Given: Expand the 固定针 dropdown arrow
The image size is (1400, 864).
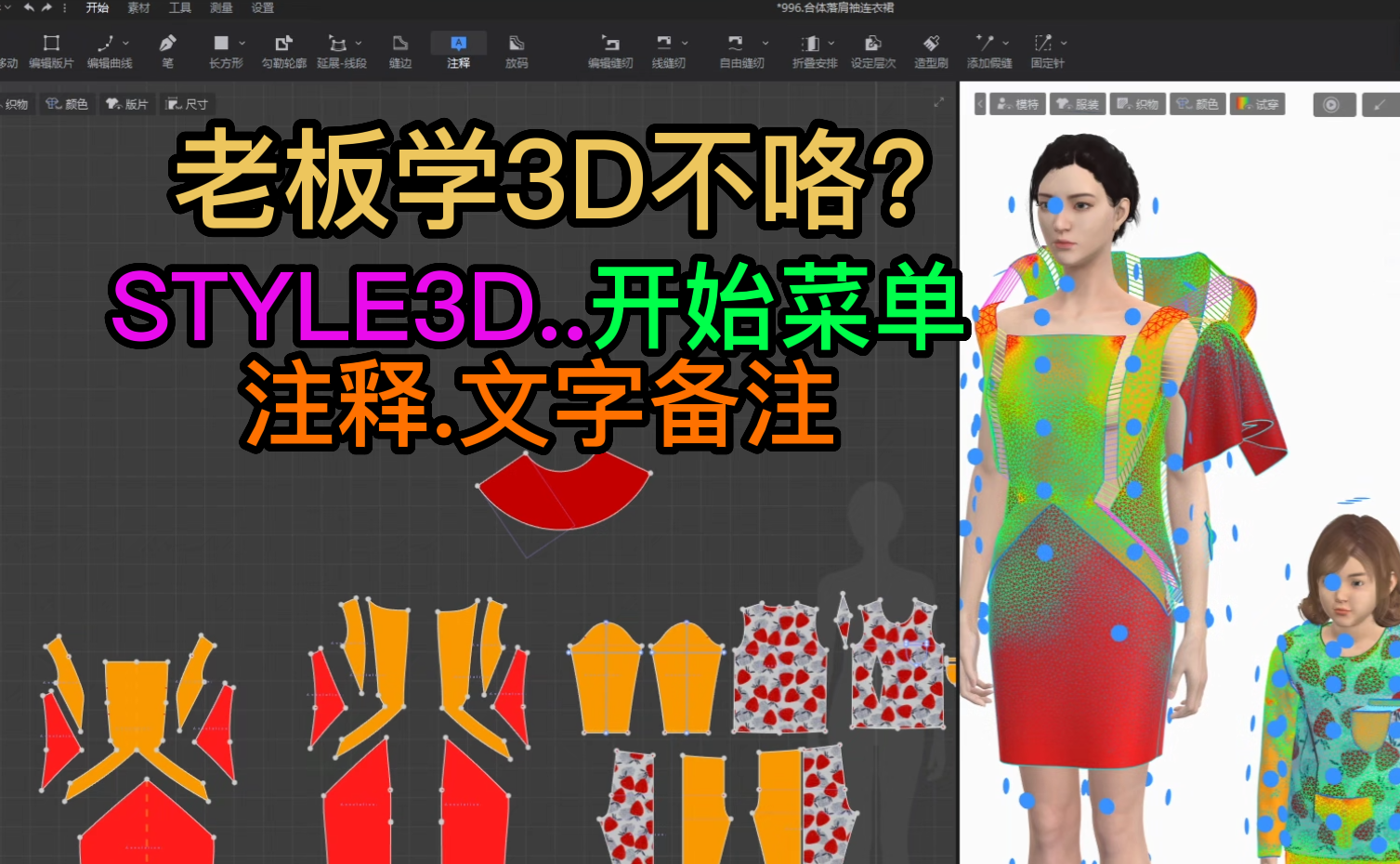Looking at the screenshot, I should [1064, 43].
